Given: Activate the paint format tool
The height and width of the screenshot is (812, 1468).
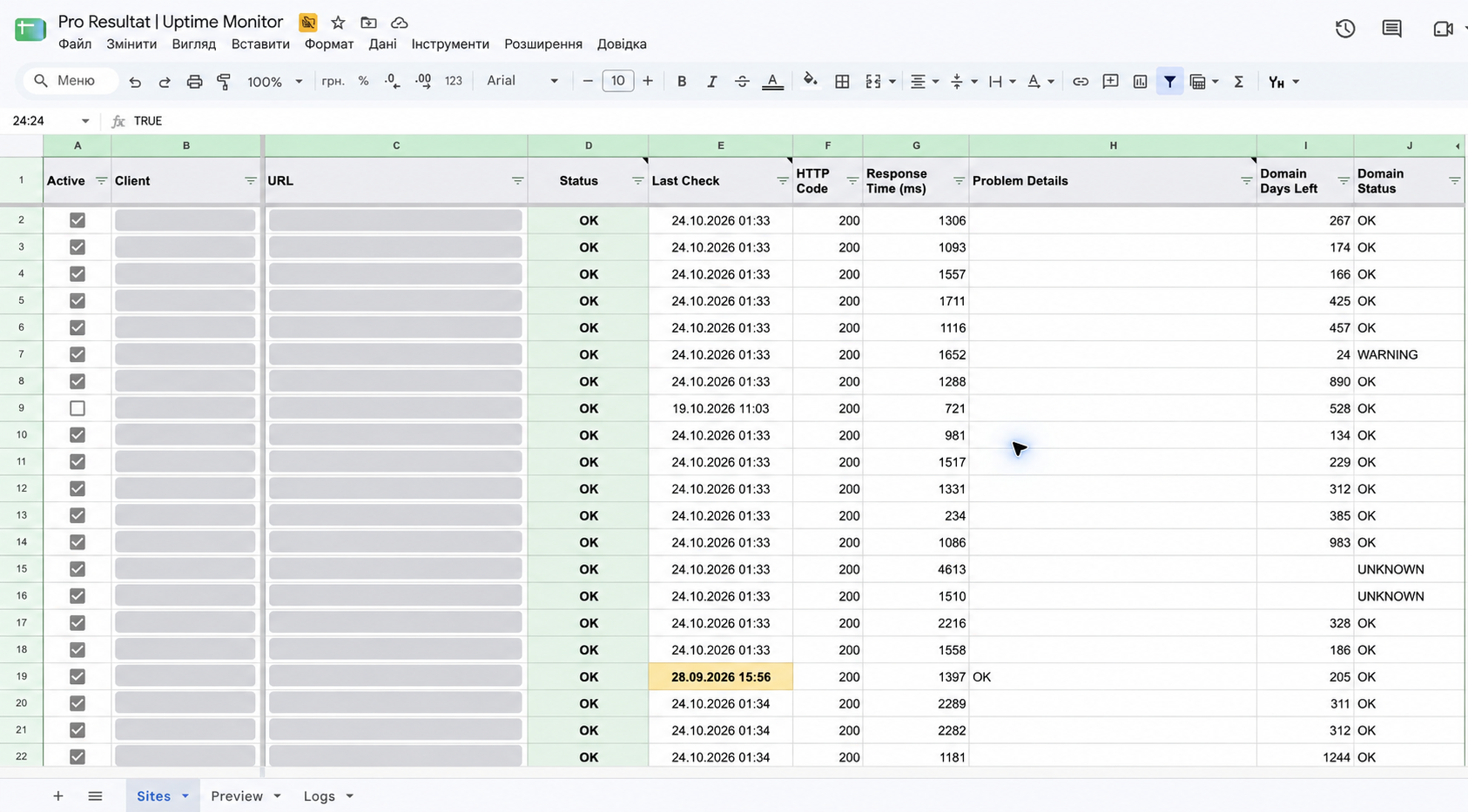Looking at the screenshot, I should [224, 82].
